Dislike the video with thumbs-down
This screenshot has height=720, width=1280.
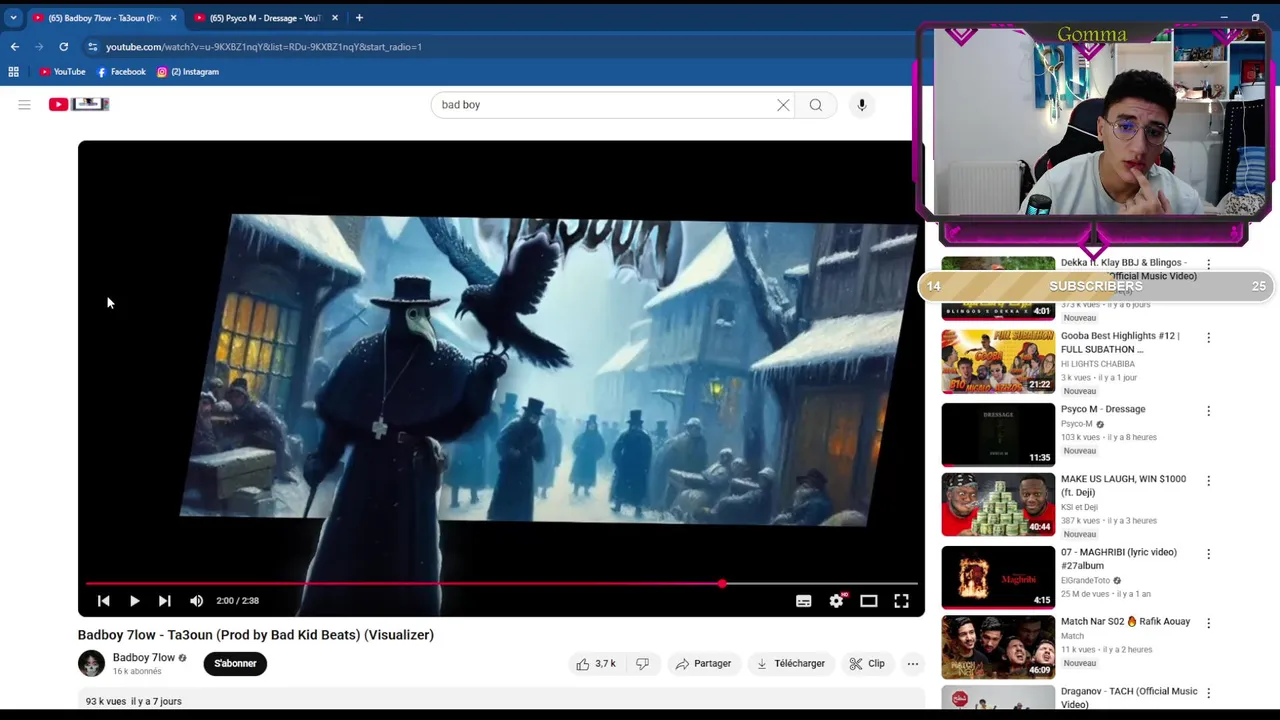(643, 664)
